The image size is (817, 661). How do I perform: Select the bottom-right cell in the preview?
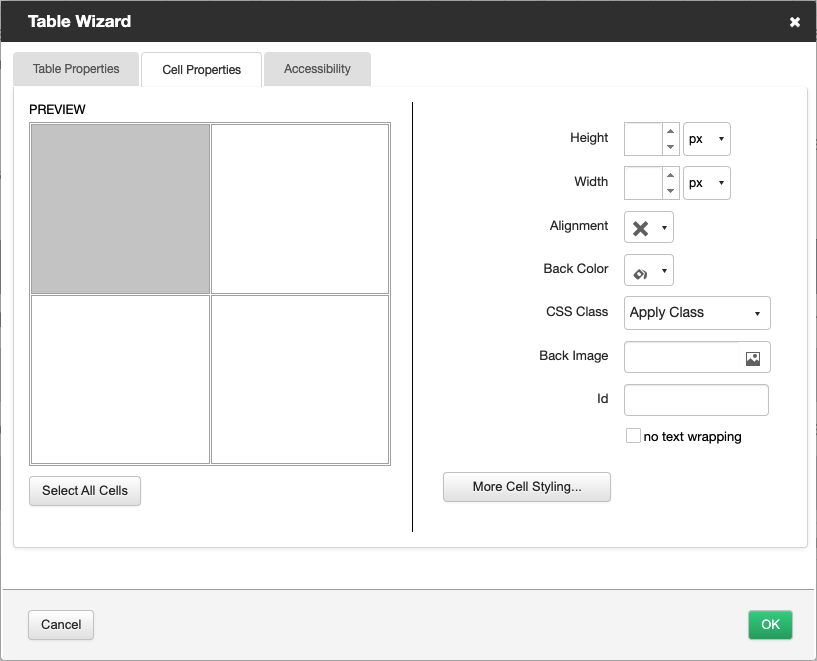point(299,378)
